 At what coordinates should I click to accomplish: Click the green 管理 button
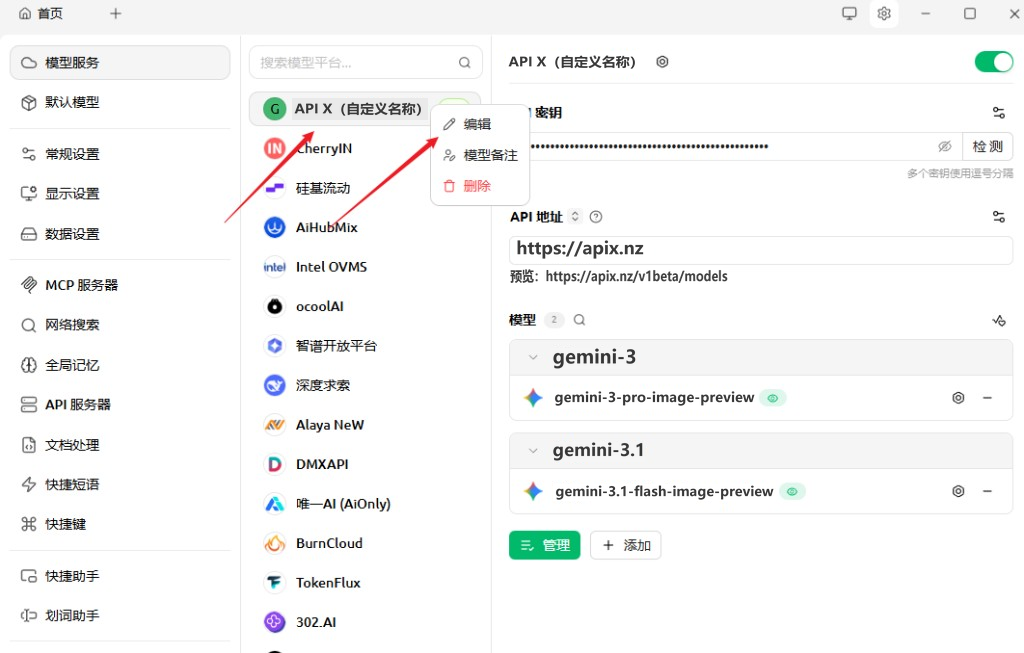click(545, 545)
